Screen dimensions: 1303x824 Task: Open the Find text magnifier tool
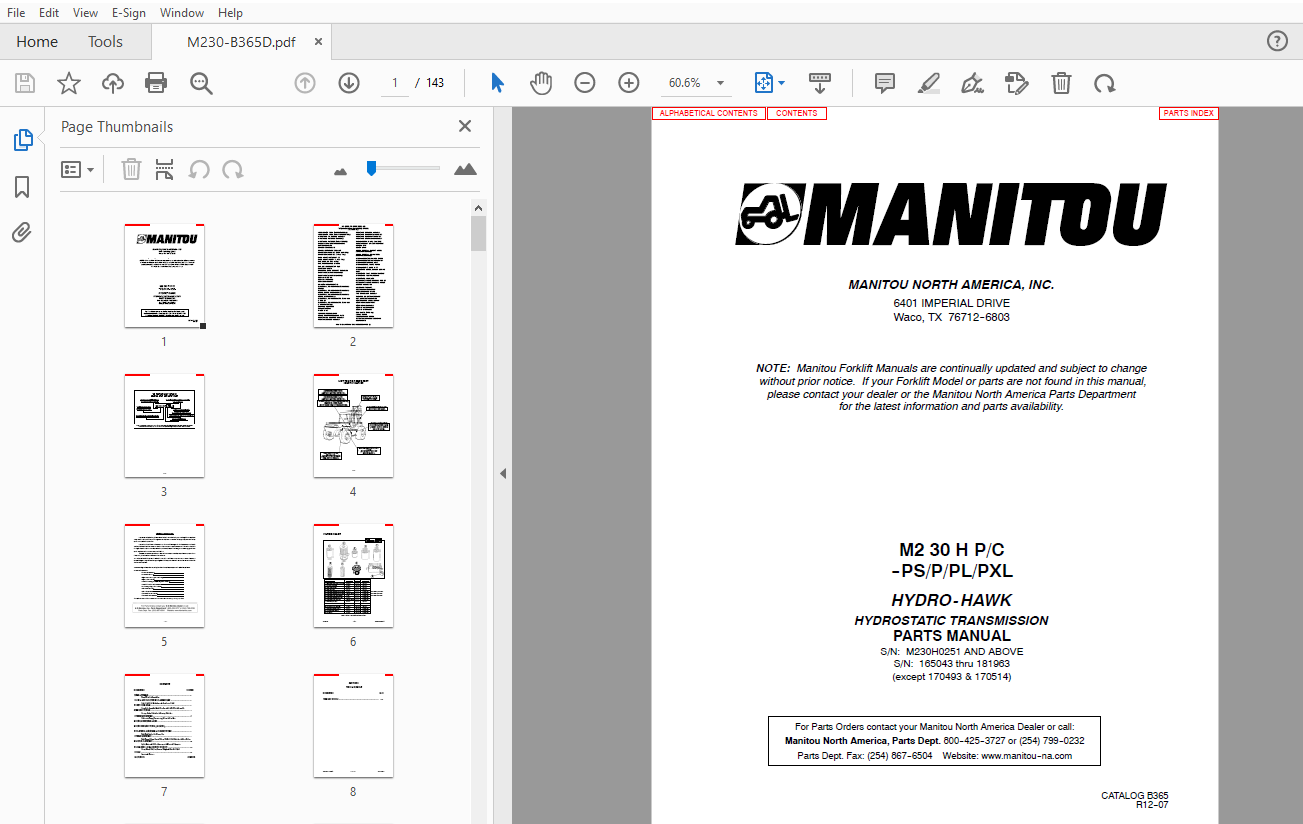pyautogui.click(x=202, y=83)
